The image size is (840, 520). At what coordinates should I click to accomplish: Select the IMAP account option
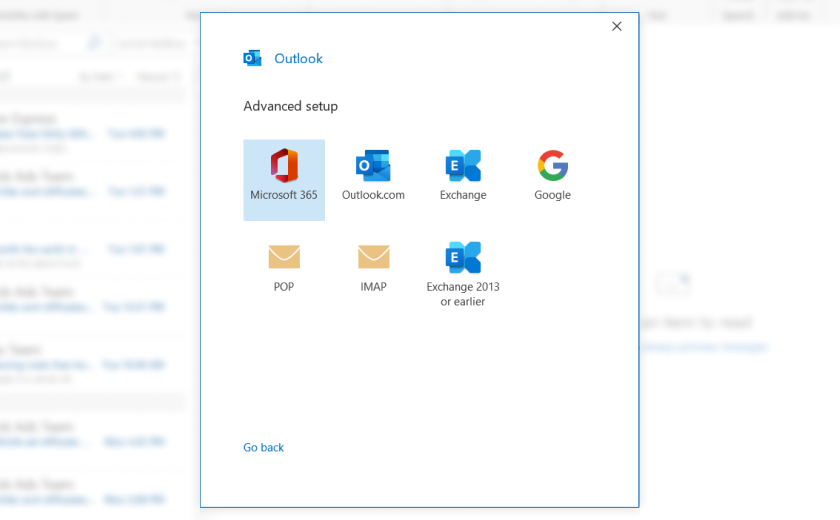coord(373,269)
